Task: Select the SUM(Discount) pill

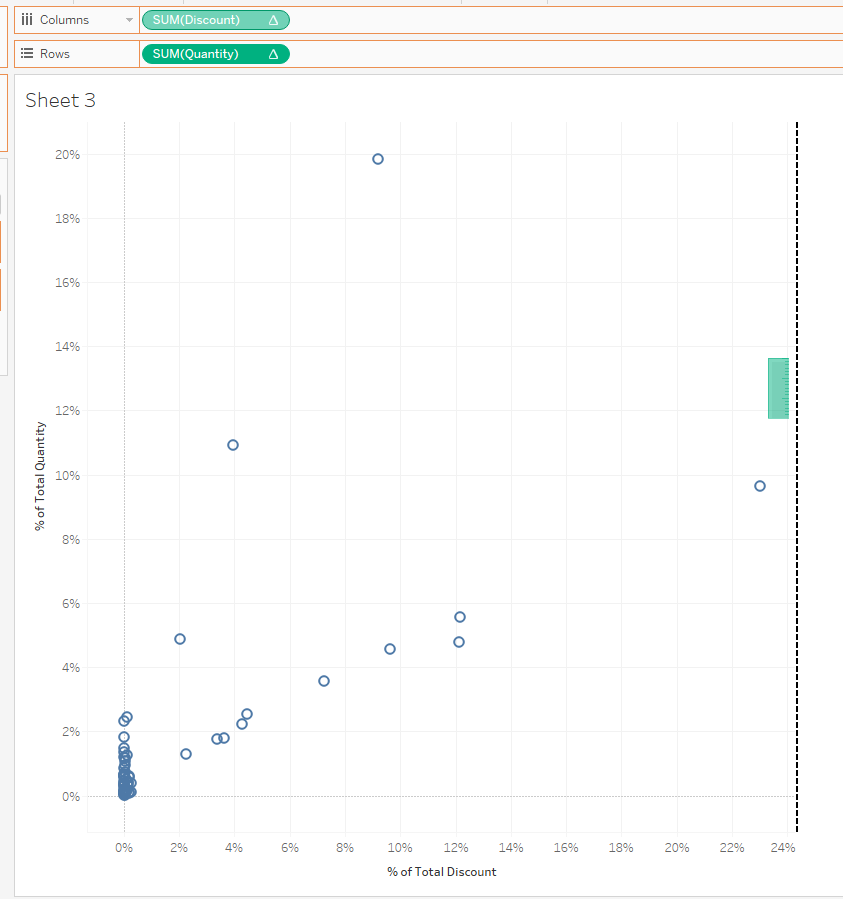Action: (195, 19)
